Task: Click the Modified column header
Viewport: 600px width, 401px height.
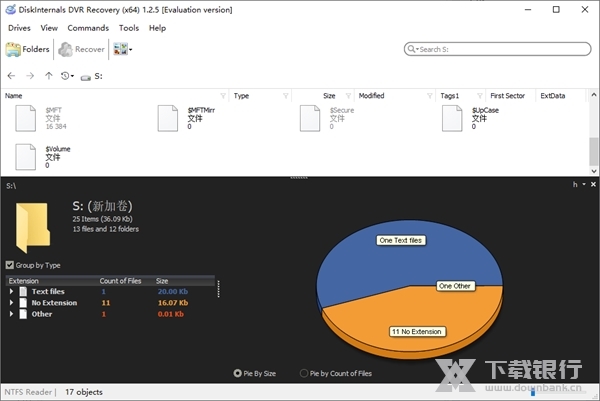Action: 372,96
